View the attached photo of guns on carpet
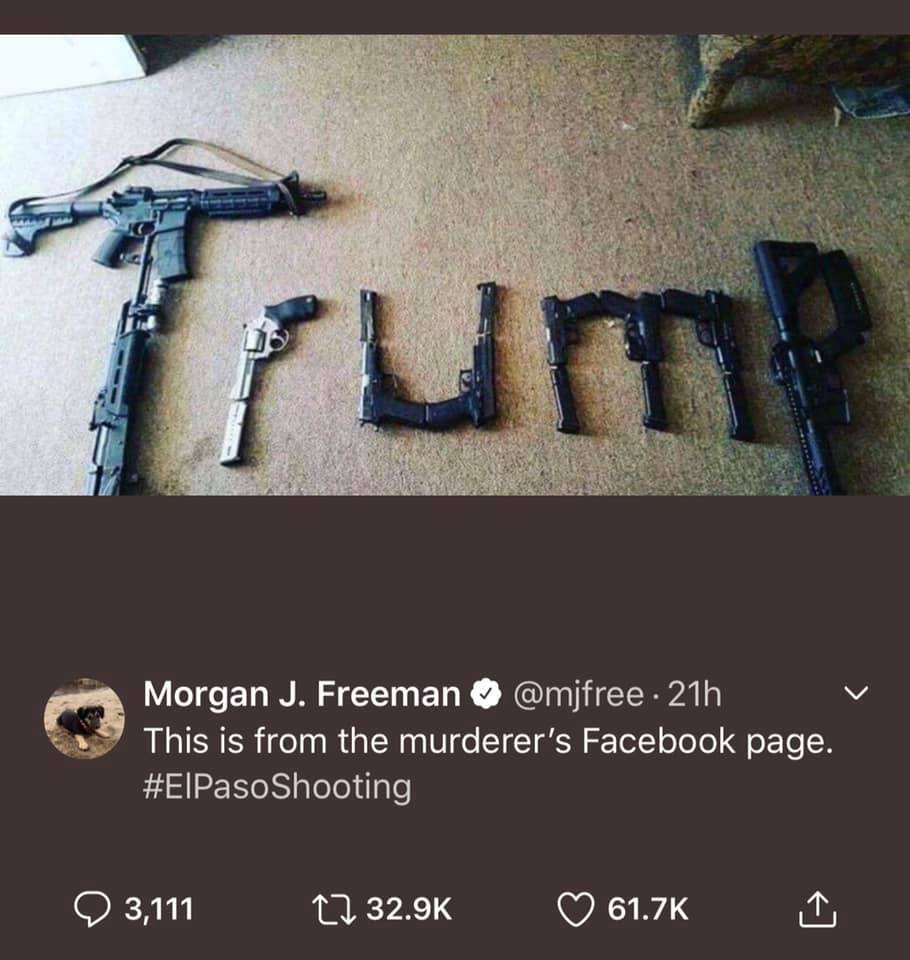 point(455,264)
